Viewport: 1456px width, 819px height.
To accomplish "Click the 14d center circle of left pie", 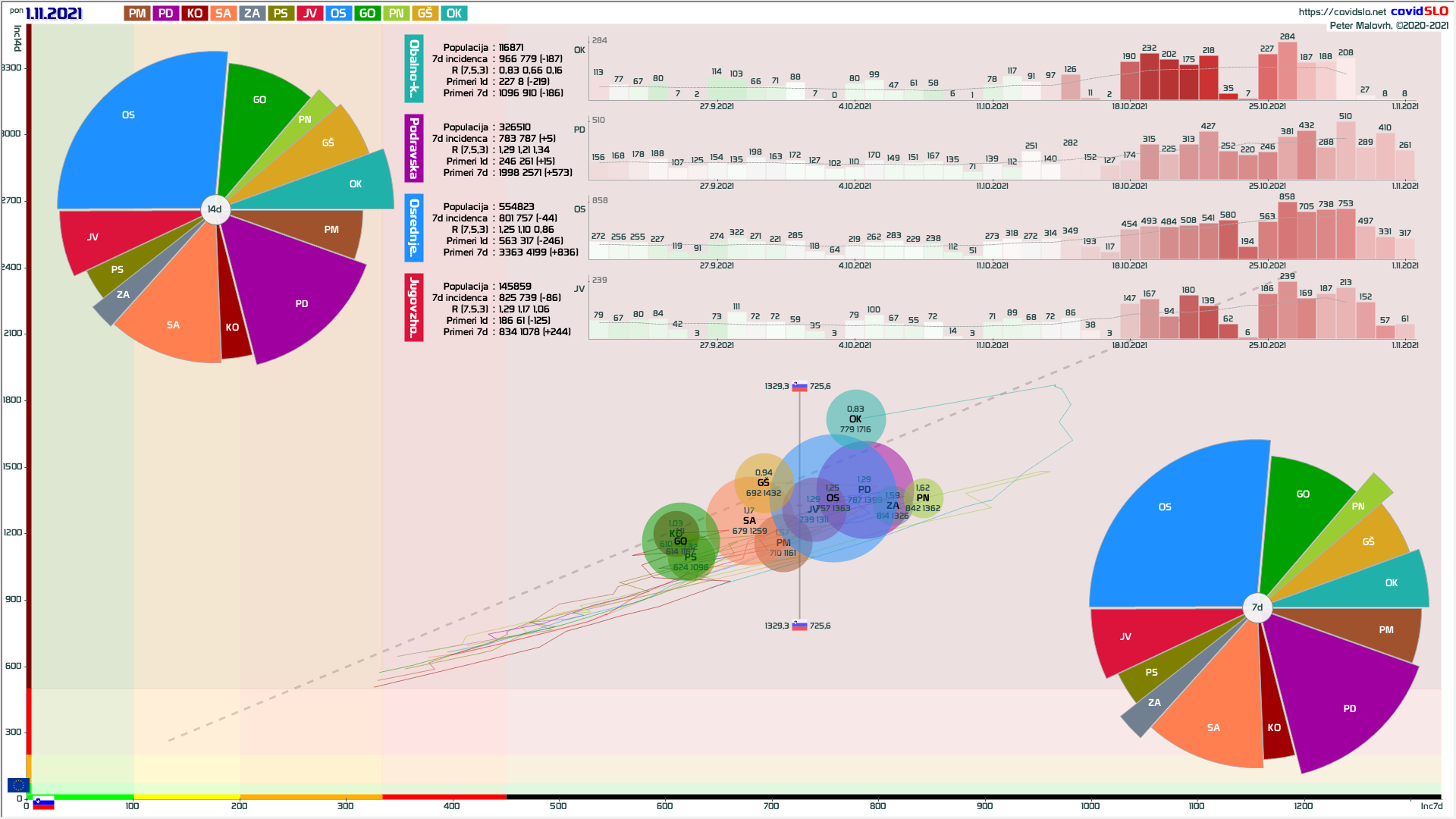I will point(215,209).
